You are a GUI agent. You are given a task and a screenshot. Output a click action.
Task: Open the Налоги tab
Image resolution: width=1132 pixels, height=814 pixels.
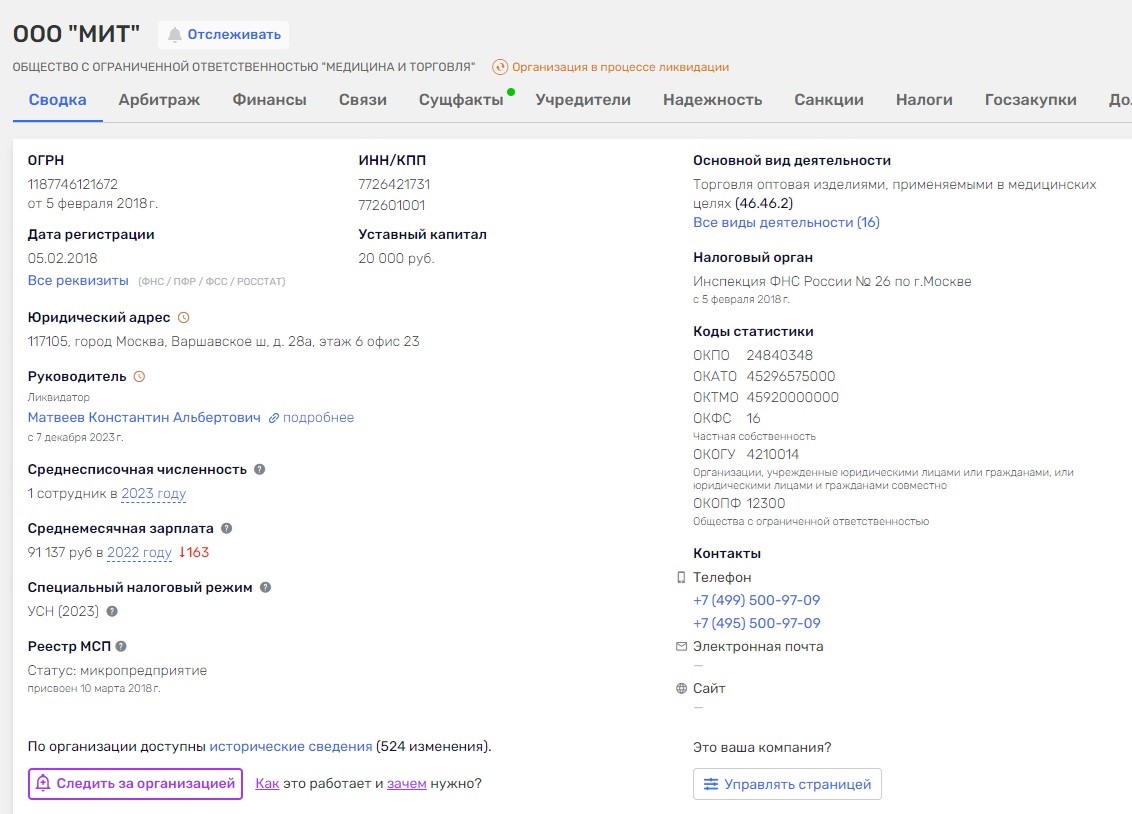(924, 100)
